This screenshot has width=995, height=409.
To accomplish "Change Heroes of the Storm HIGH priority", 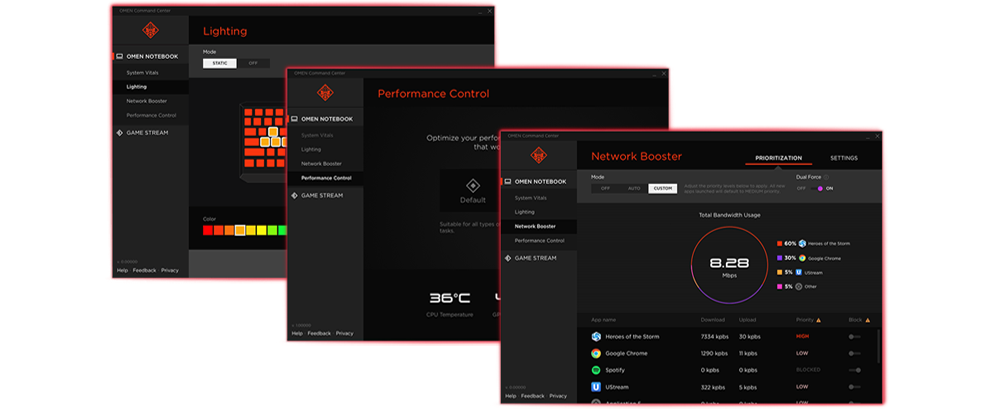I will (x=802, y=337).
